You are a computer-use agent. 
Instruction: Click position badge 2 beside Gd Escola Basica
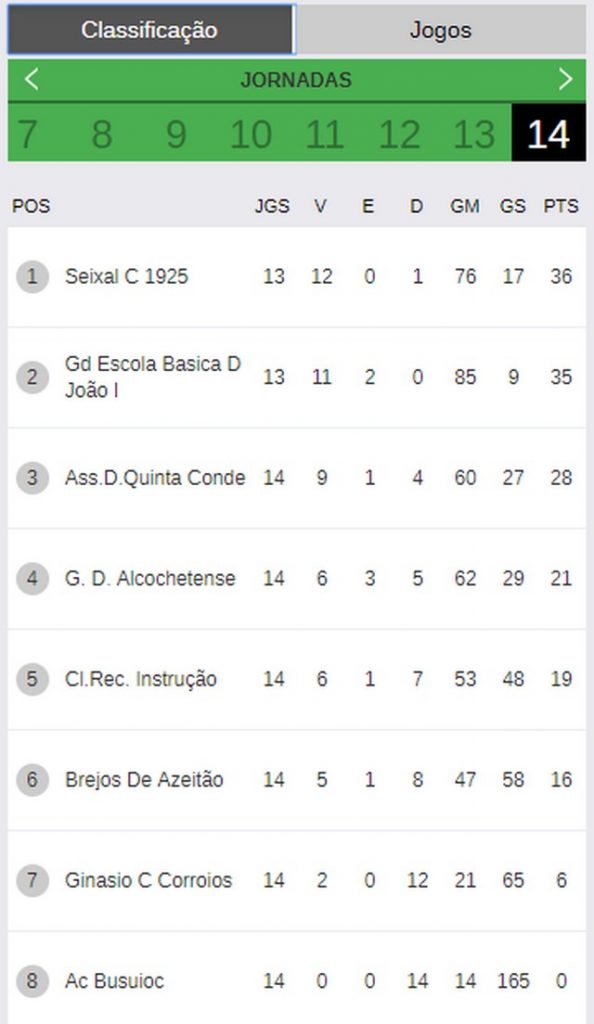point(32,377)
